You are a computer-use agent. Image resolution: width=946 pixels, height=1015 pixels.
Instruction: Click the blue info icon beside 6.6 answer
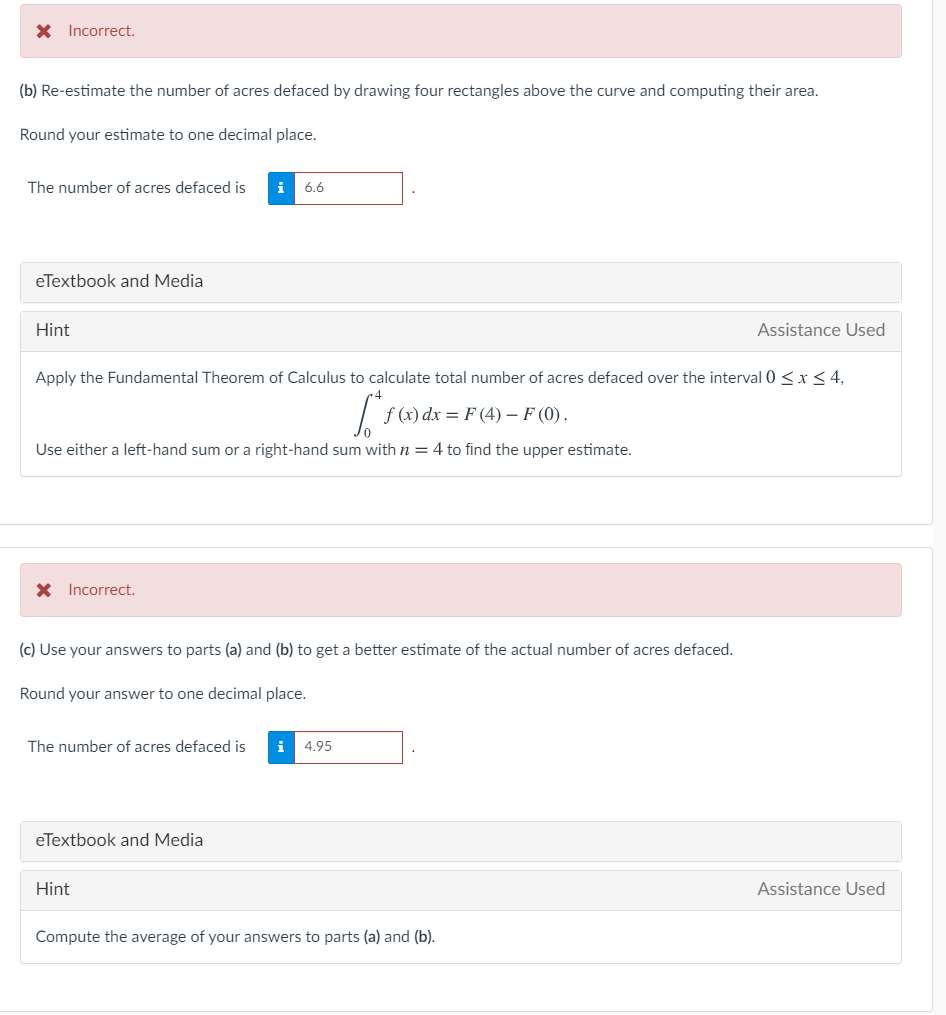[x=281, y=188]
